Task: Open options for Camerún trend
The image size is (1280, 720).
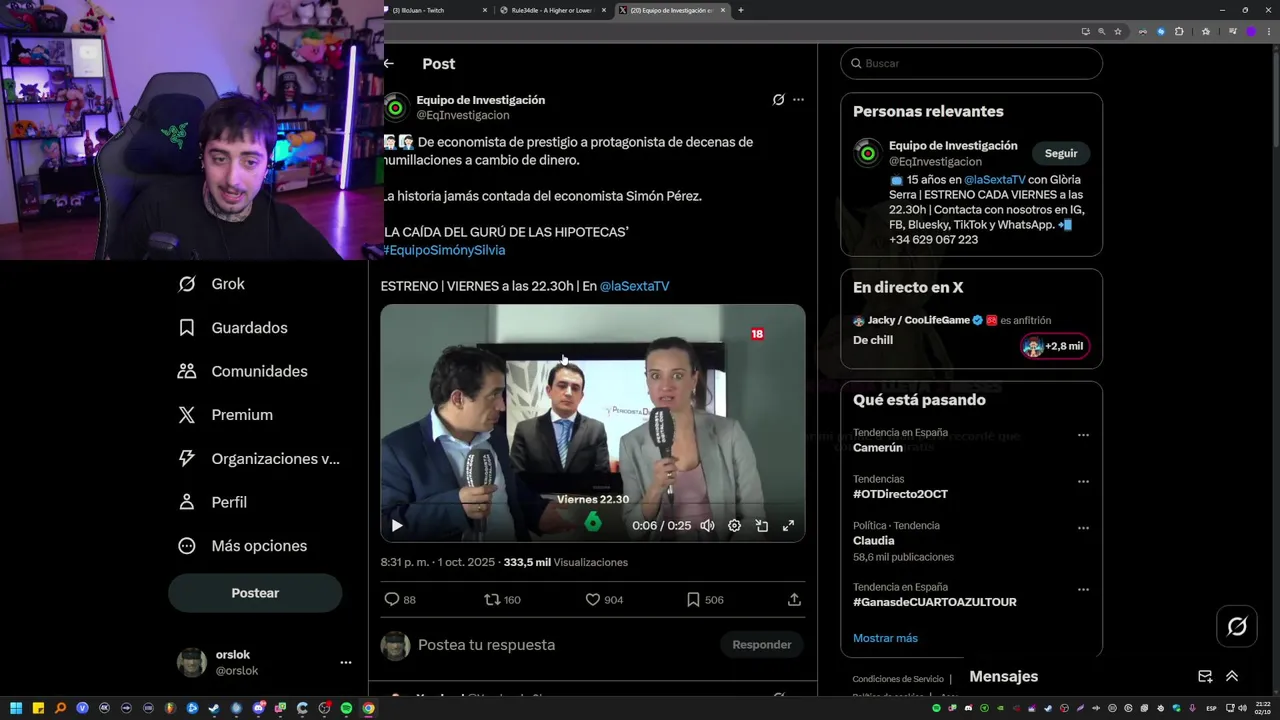Action: click(x=1083, y=436)
